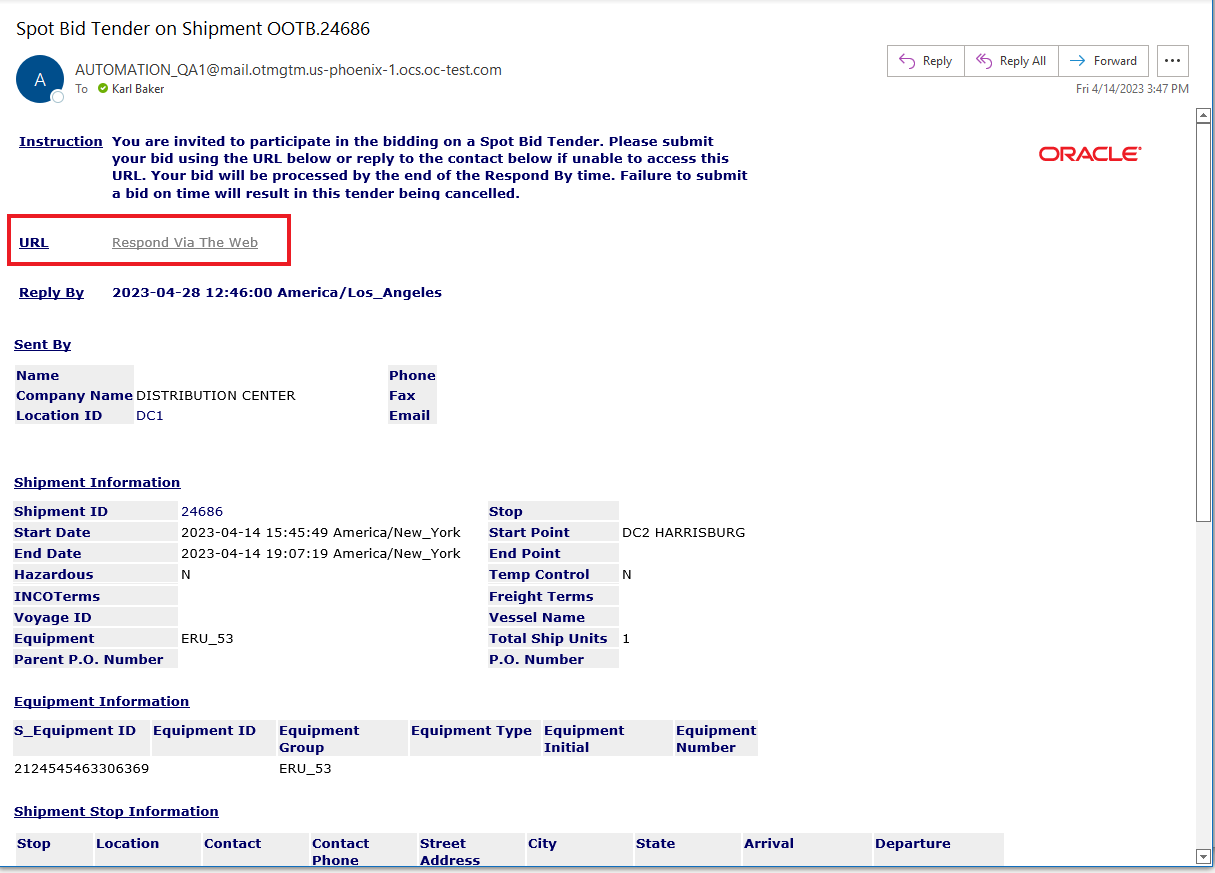Select Start Date value 2023-04-14 15:45:49
The height and width of the screenshot is (873, 1215).
pos(321,532)
